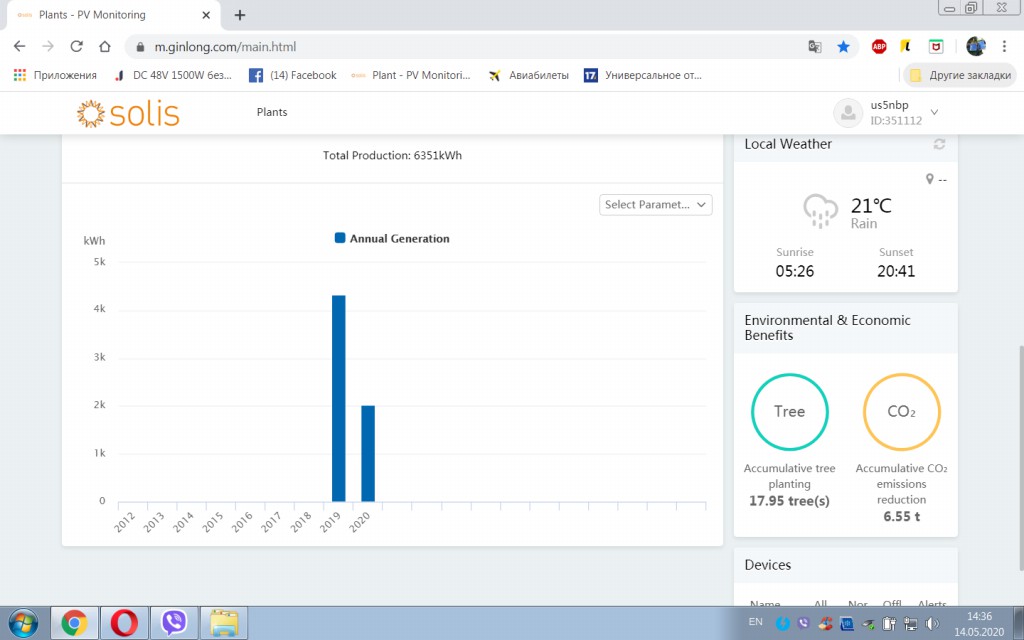Toggle the Annual Generation legend swatch

340,238
